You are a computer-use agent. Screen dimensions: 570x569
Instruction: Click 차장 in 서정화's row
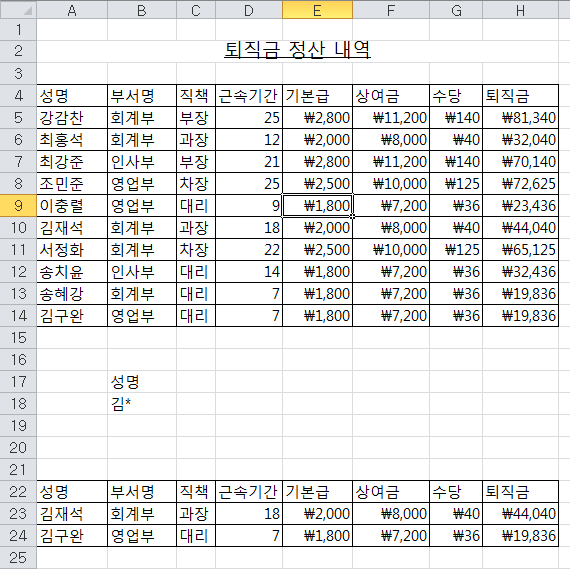coord(196,249)
